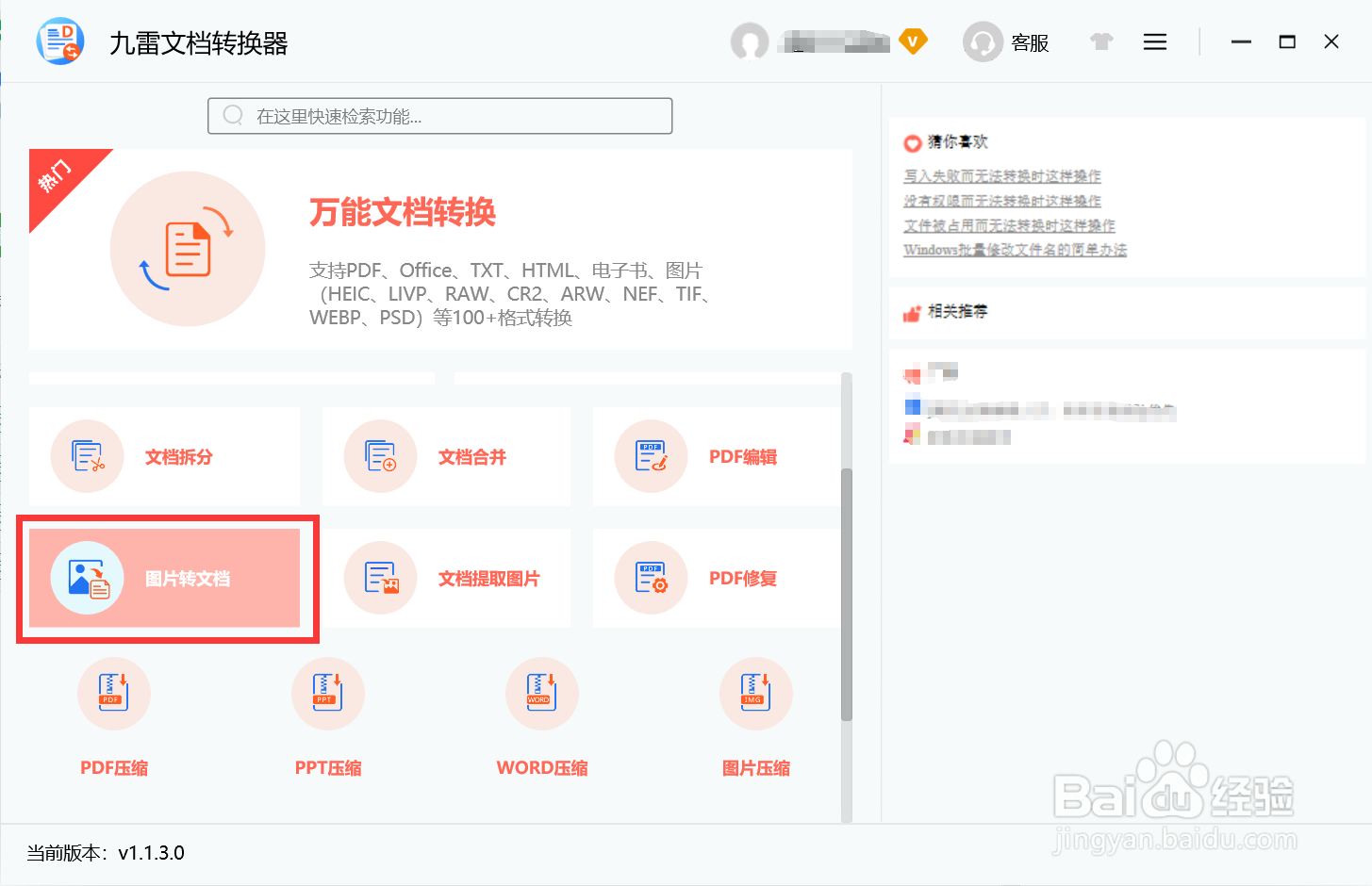The width and height of the screenshot is (1372, 886).
Task: Click the 图片转文档 icon
Action: click(88, 578)
